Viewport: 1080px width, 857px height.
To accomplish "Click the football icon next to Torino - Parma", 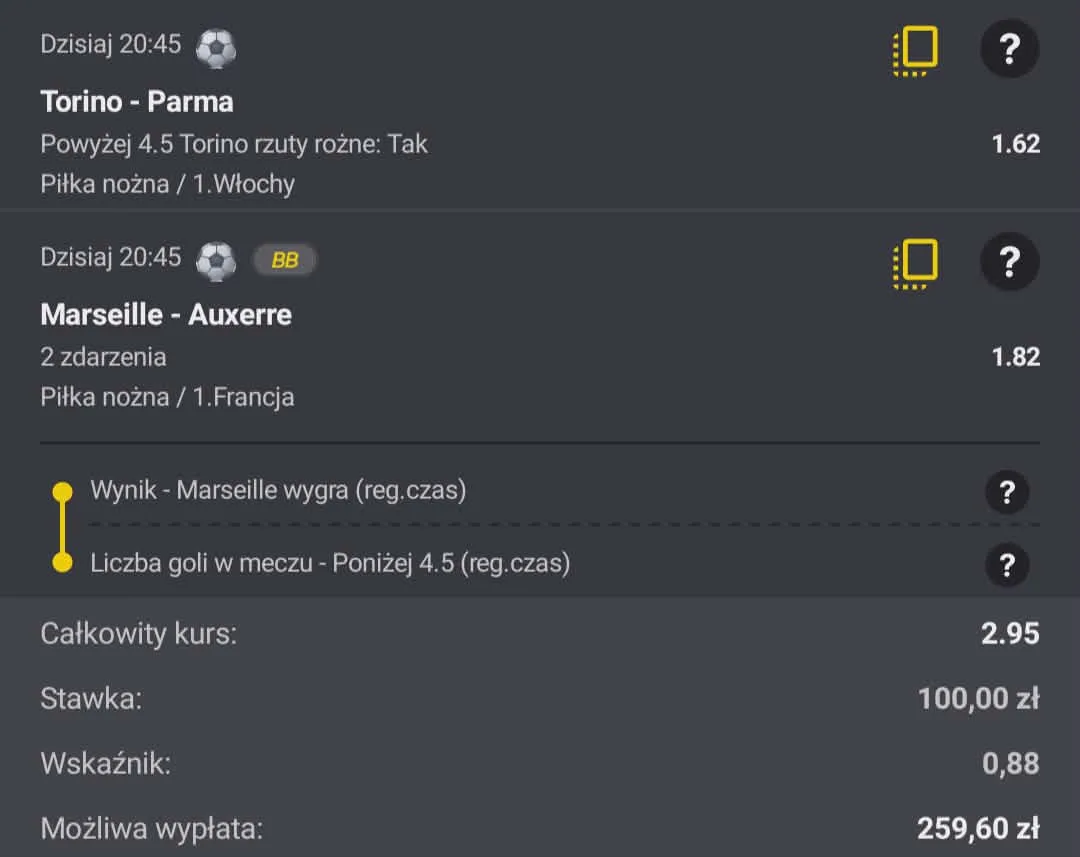I will coord(216,48).
